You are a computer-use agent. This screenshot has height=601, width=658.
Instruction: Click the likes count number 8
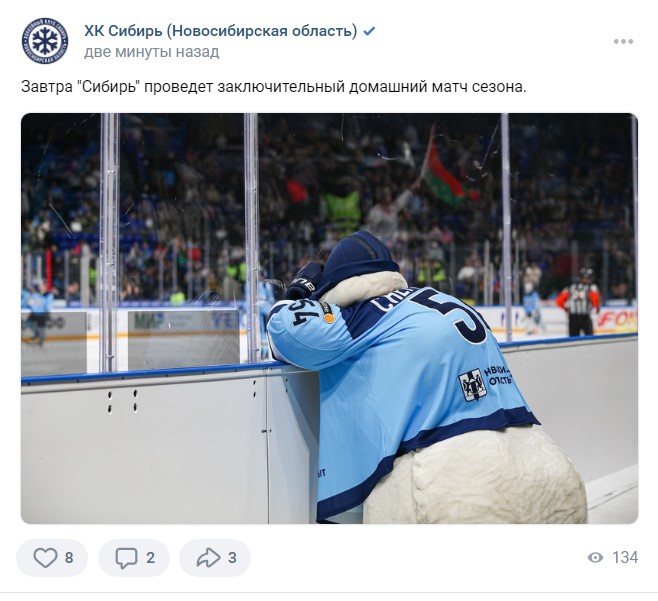tap(69, 558)
